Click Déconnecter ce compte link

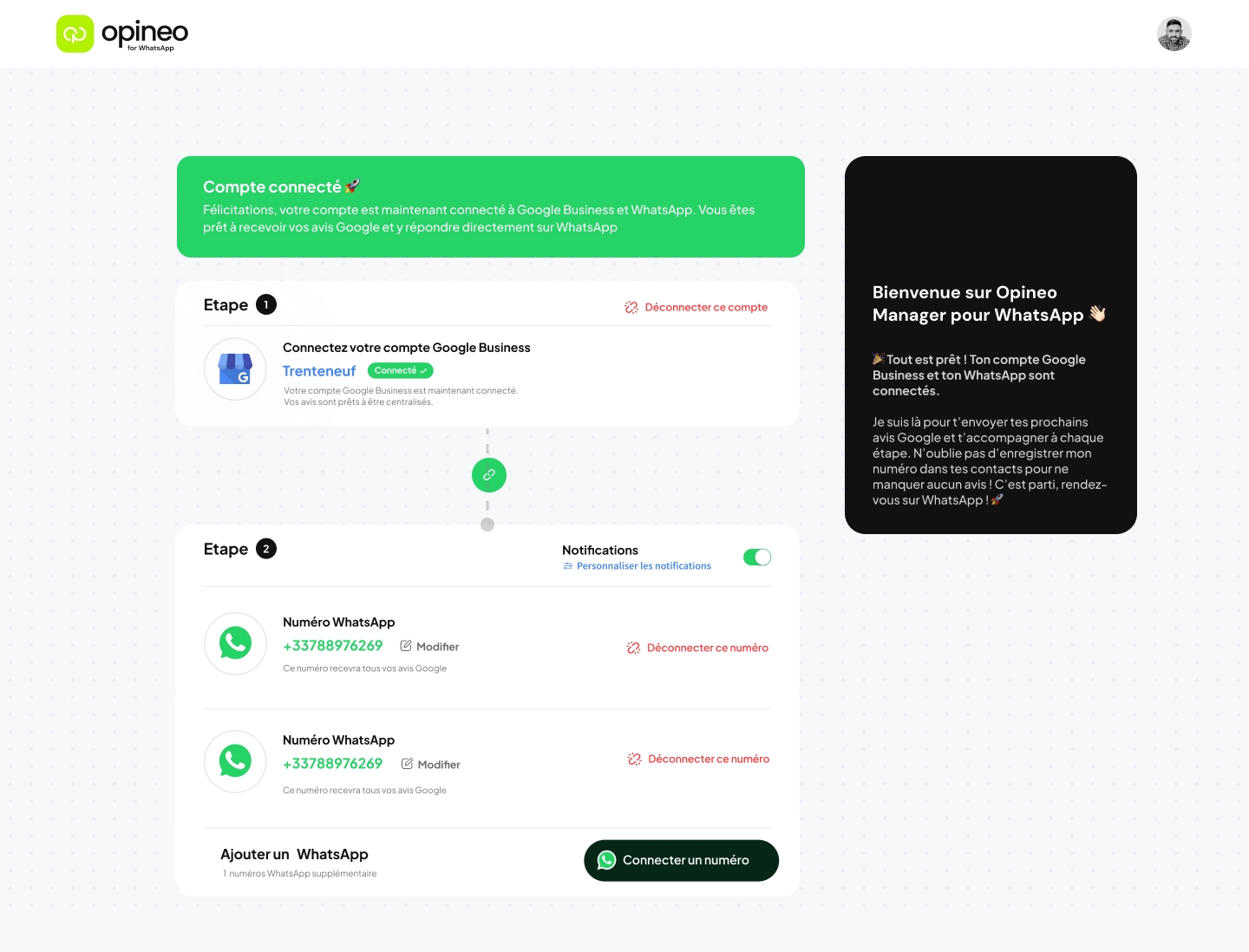pyautogui.click(x=706, y=307)
